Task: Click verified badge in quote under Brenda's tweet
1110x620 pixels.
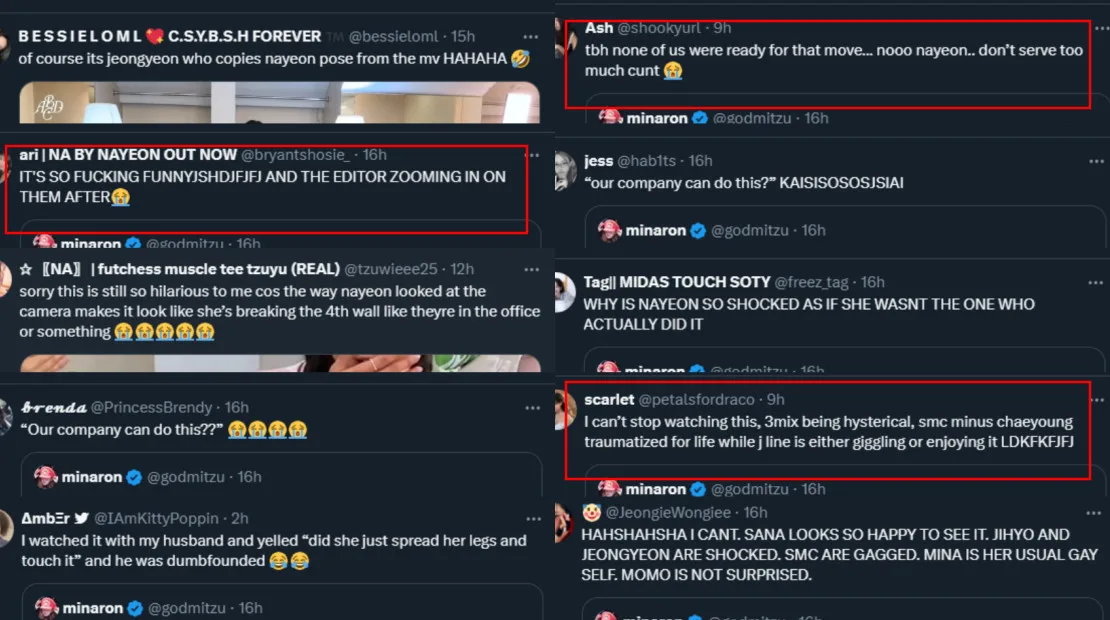Action: pos(134,477)
